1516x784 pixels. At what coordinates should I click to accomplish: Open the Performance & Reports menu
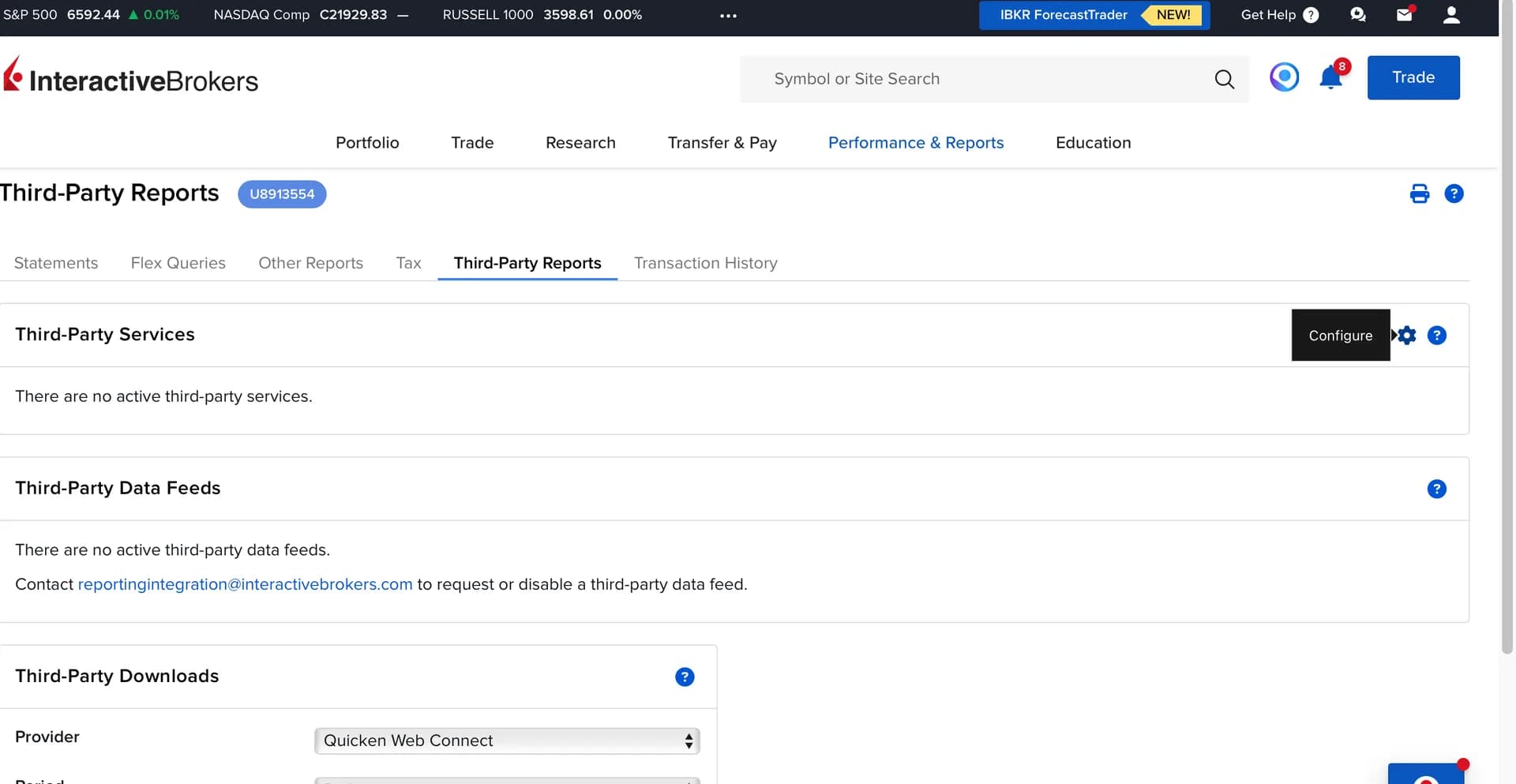pos(916,143)
